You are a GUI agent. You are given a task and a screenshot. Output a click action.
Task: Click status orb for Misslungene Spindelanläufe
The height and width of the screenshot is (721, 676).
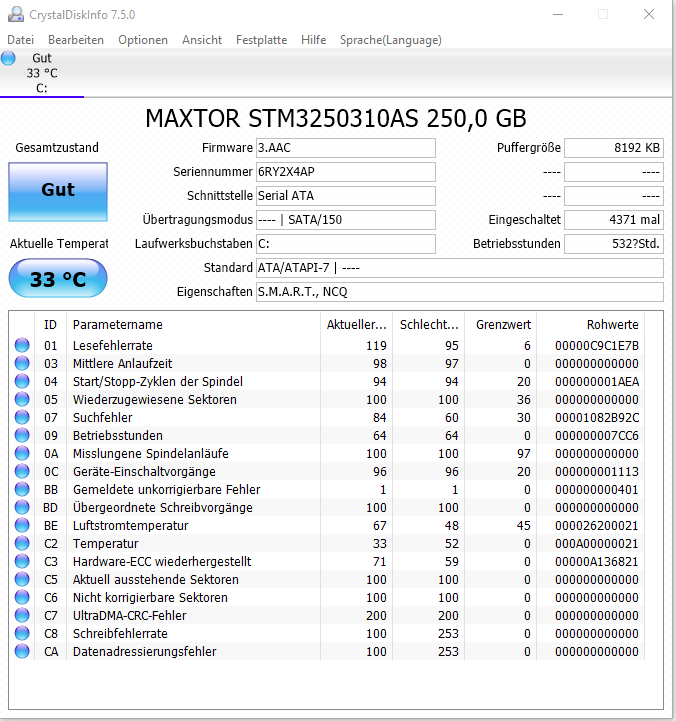click(22, 453)
